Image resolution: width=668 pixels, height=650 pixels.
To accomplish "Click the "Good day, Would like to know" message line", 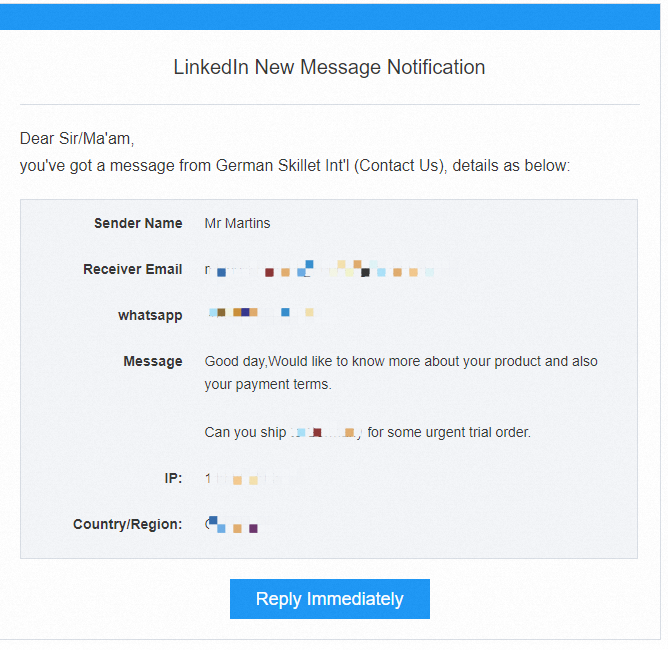I will 401,361.
